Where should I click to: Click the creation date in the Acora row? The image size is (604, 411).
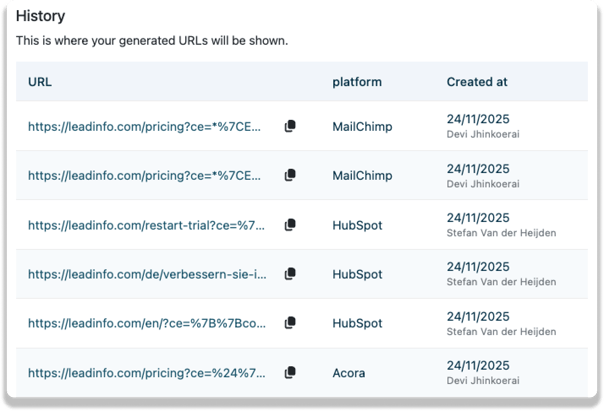[478, 366]
